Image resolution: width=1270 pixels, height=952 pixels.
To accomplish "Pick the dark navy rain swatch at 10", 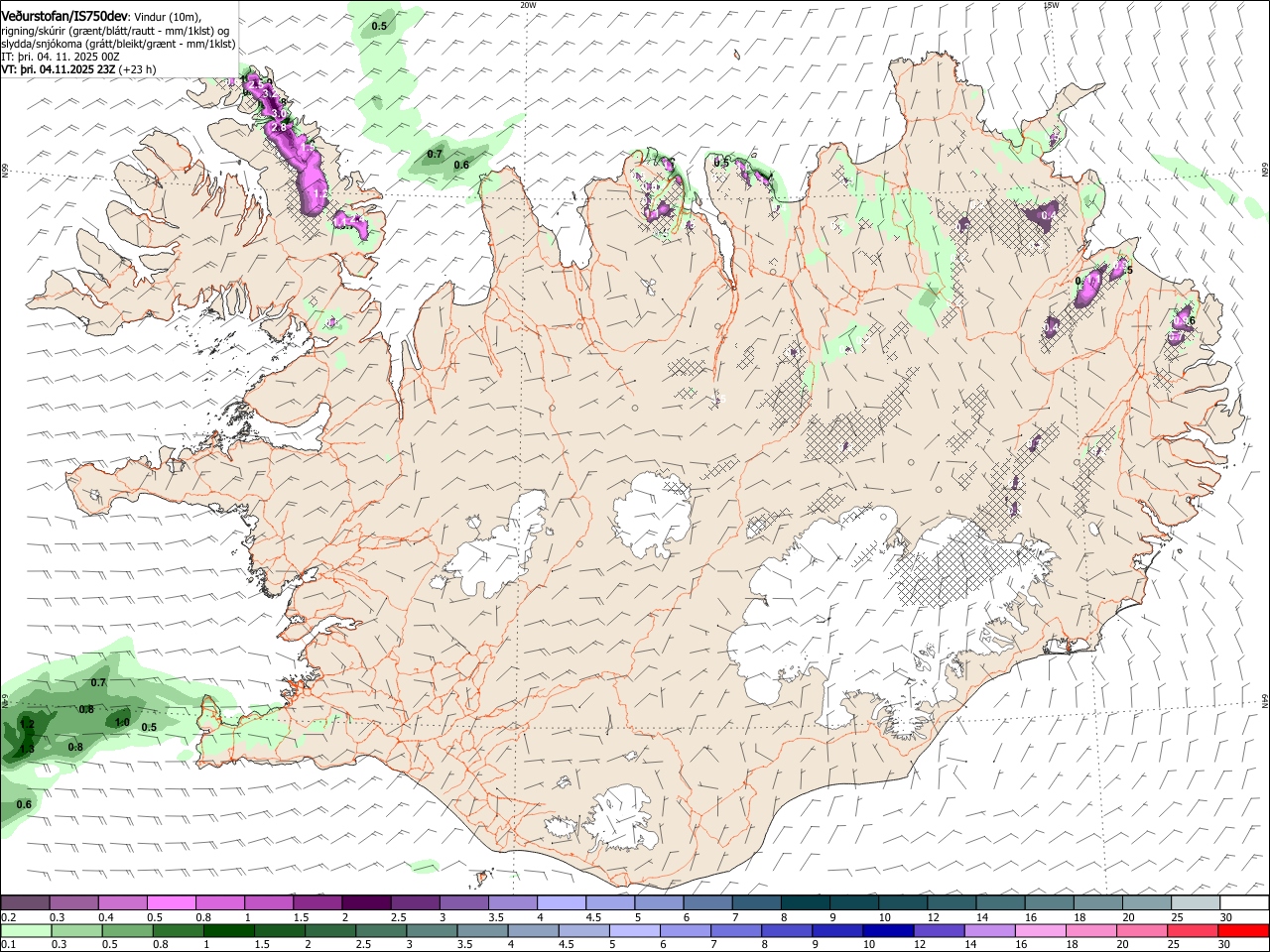I will tap(887, 930).
